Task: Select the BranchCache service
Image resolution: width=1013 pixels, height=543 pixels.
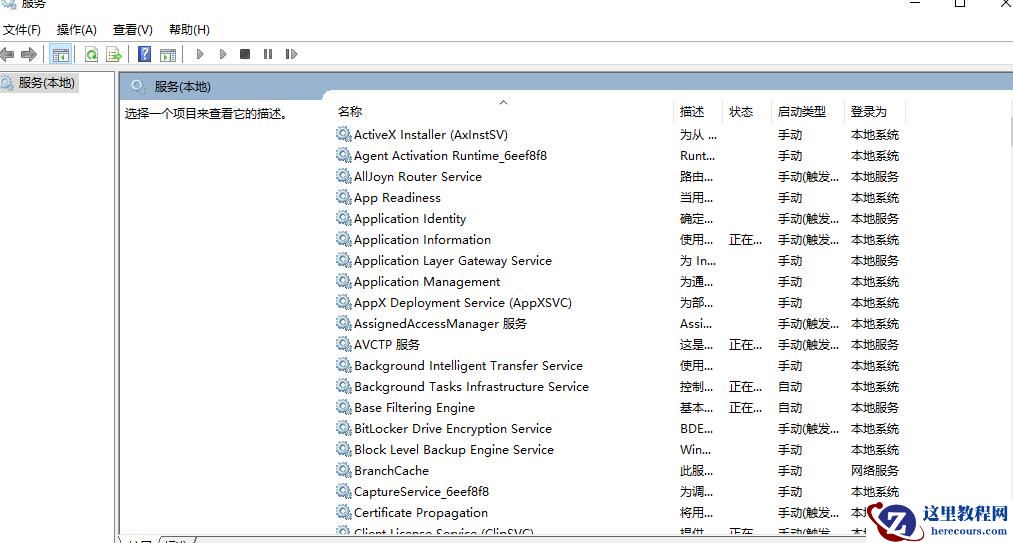Action: (x=392, y=471)
